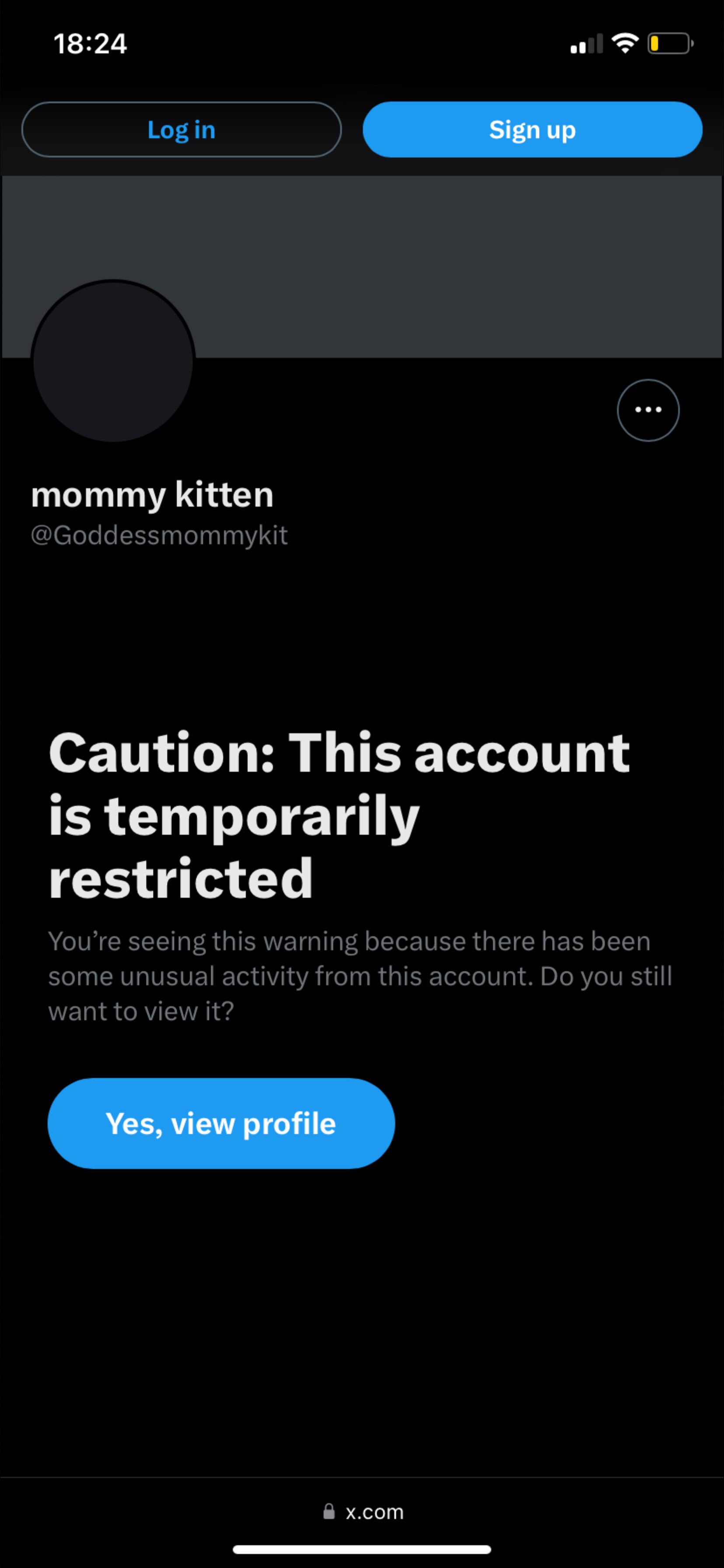Tap the blank circular profile avatar

113,361
